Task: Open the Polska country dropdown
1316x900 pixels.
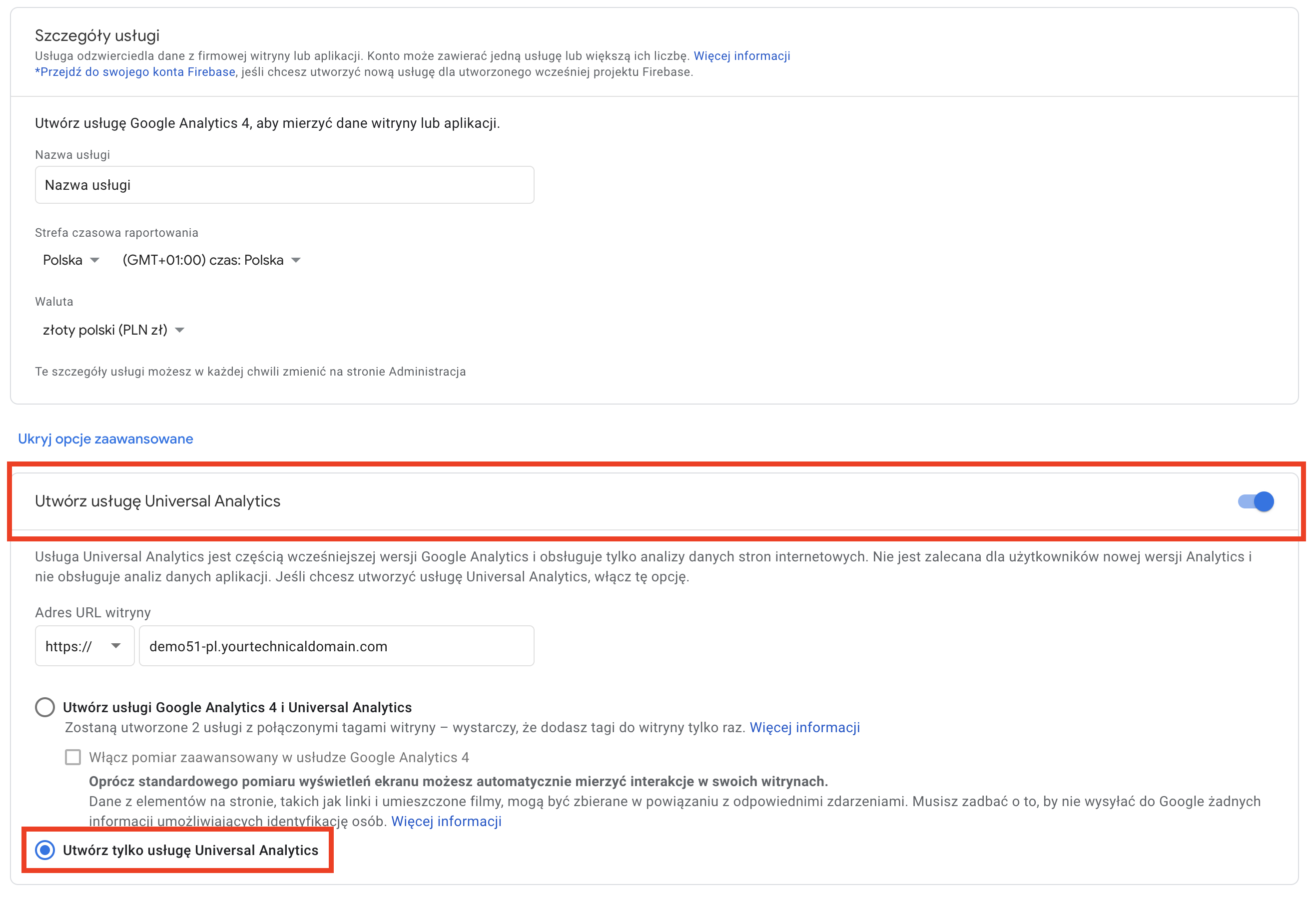Action: 71,260
